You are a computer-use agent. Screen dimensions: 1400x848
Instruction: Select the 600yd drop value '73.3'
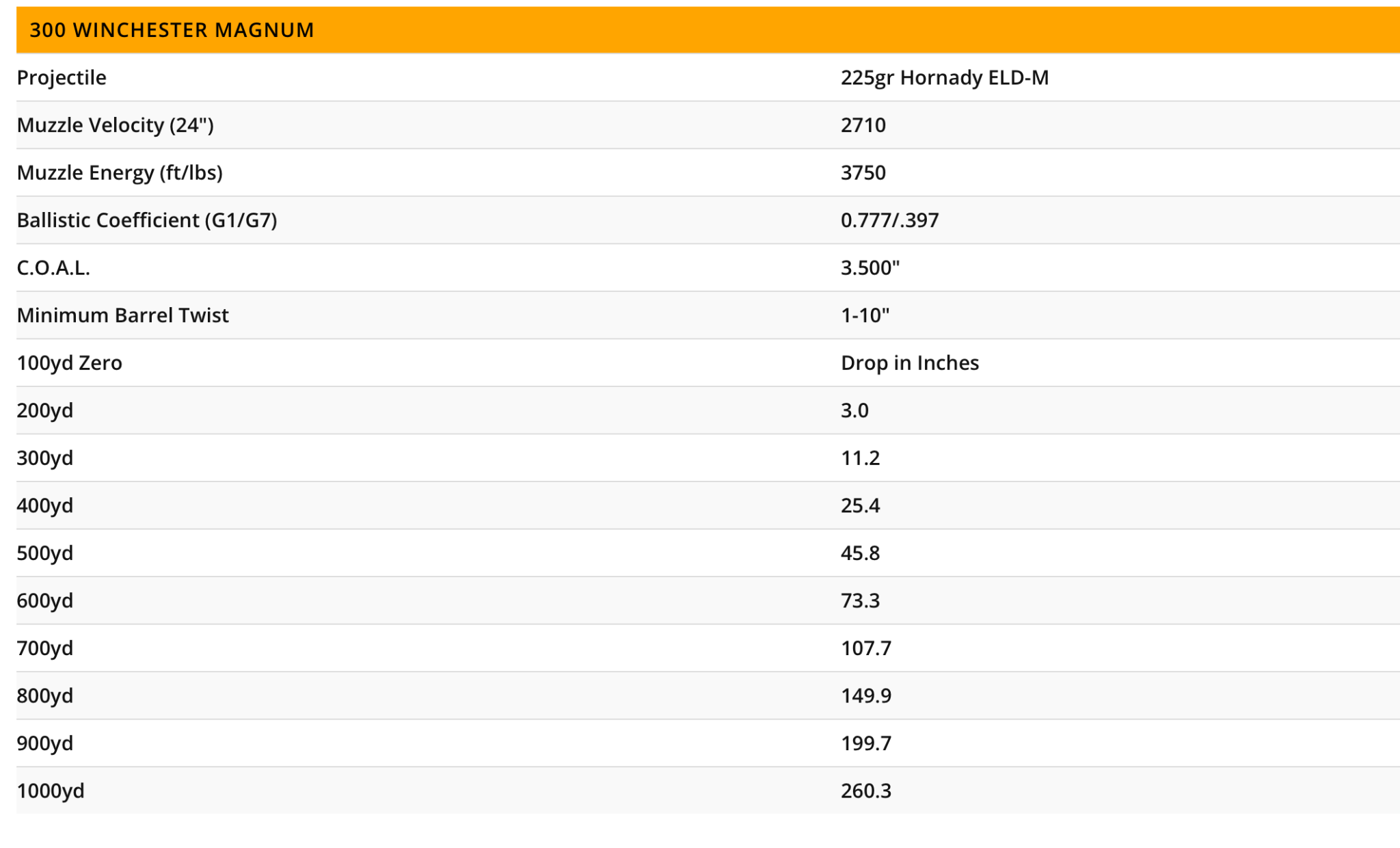(861, 601)
